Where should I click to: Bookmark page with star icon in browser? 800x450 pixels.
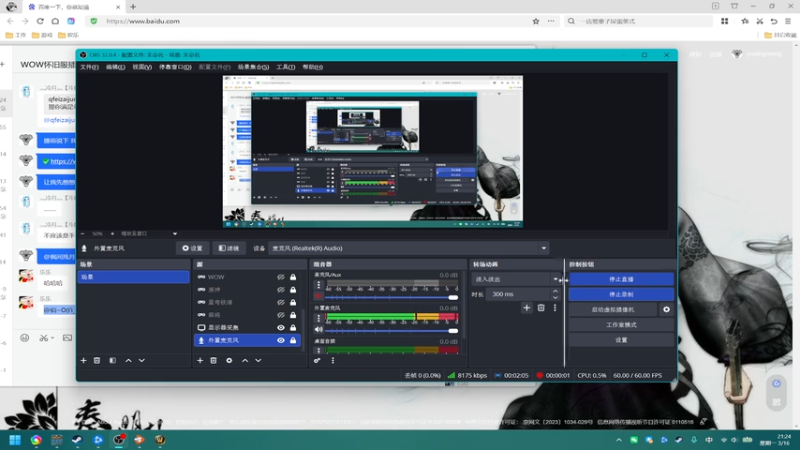(536, 21)
